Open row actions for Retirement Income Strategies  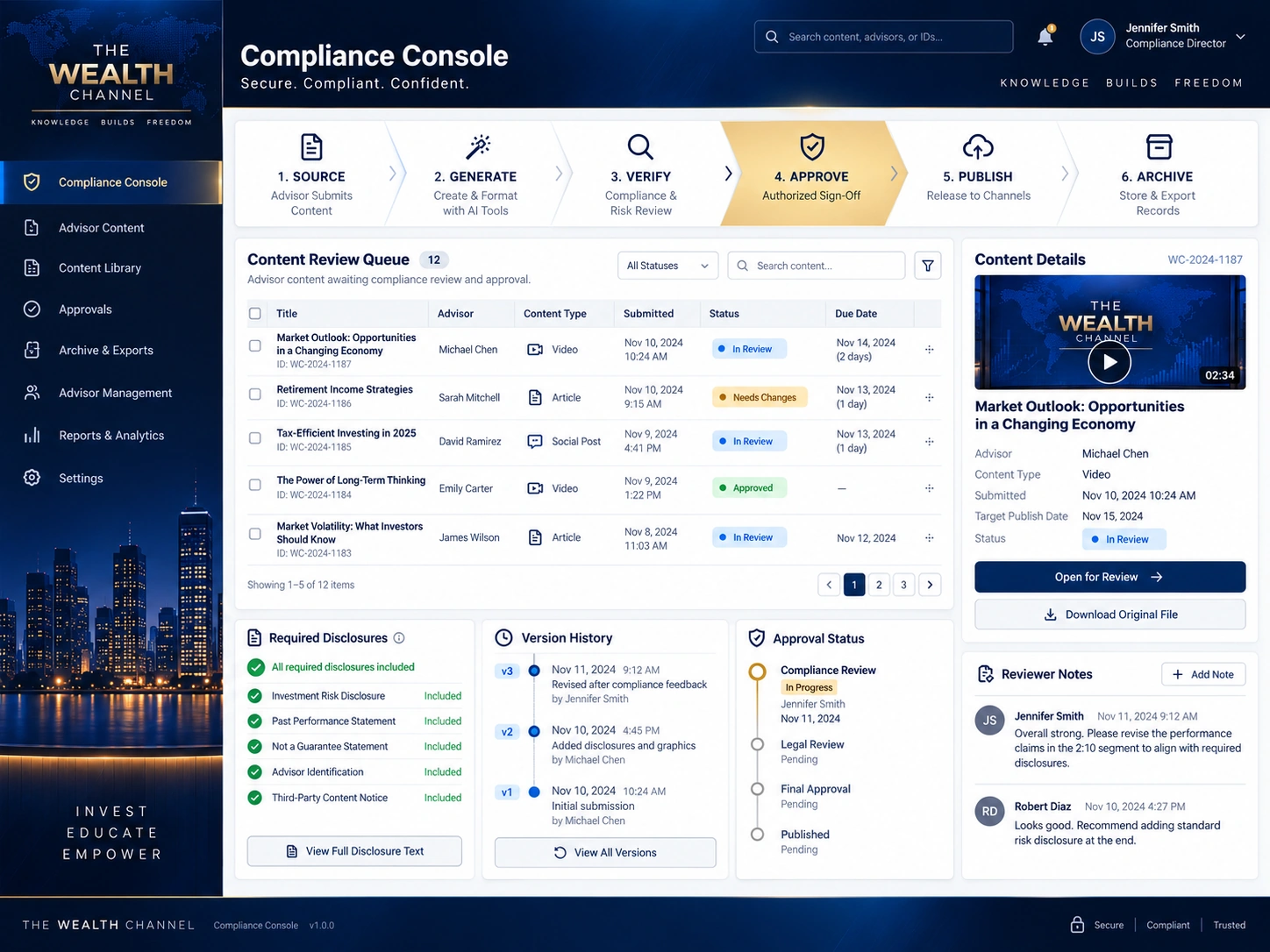click(x=929, y=398)
